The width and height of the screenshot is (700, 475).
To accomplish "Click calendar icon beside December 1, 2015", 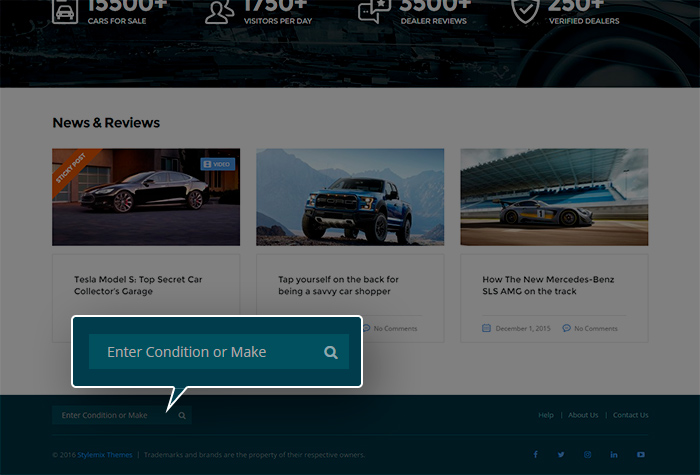I will point(486,328).
